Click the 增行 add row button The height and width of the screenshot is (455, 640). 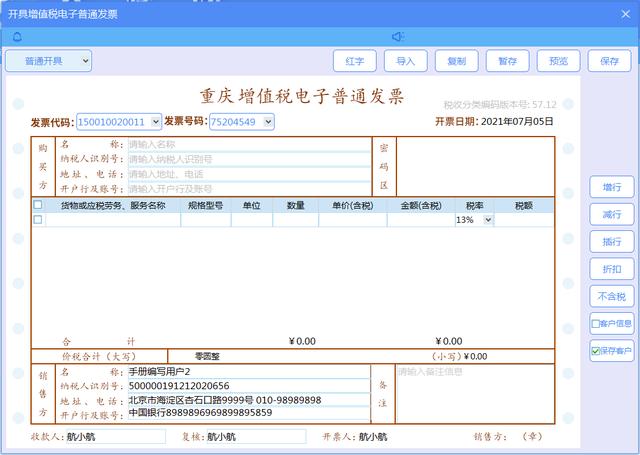tap(611, 187)
